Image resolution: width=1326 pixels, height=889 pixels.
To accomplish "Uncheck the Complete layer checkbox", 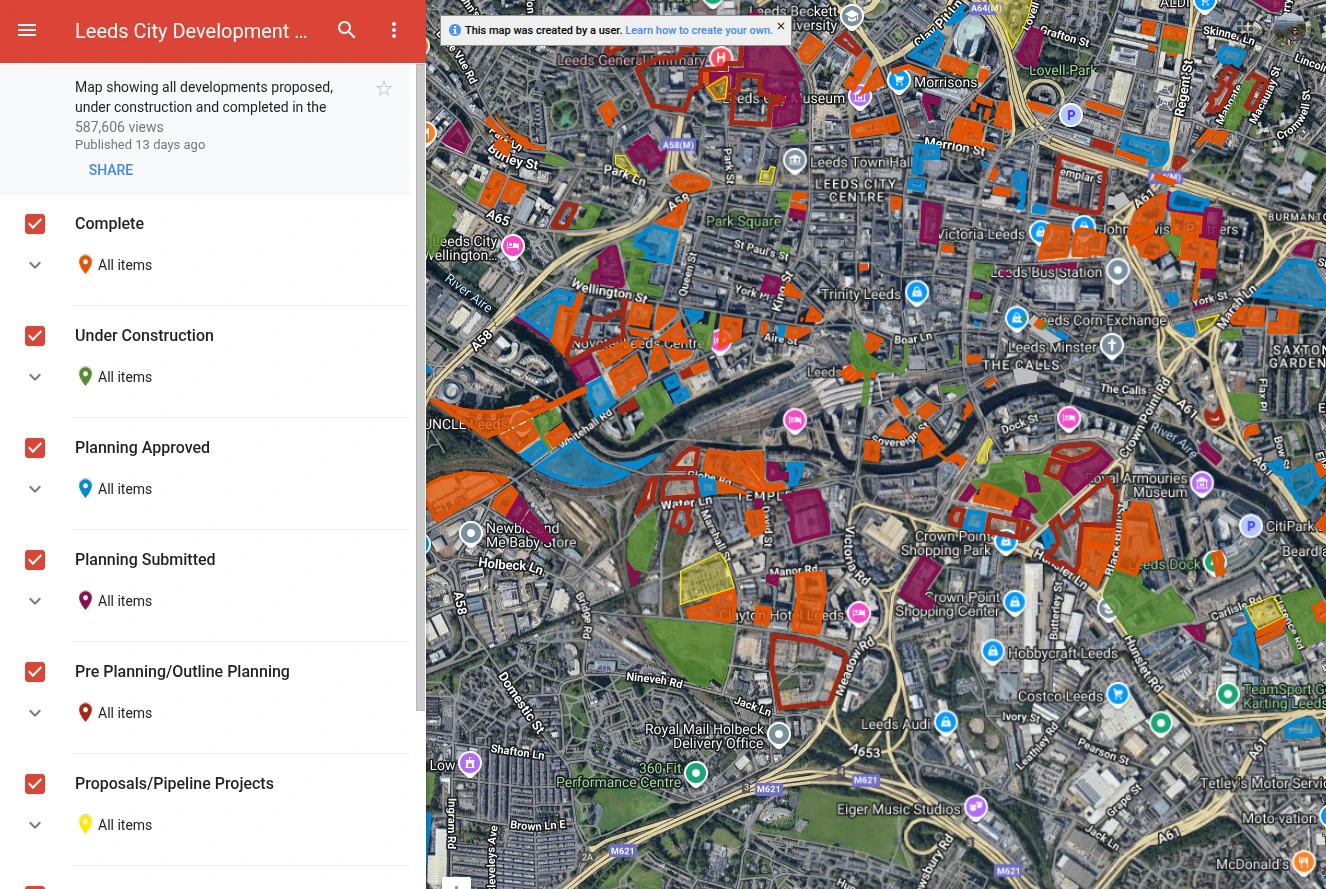I will 35,224.
